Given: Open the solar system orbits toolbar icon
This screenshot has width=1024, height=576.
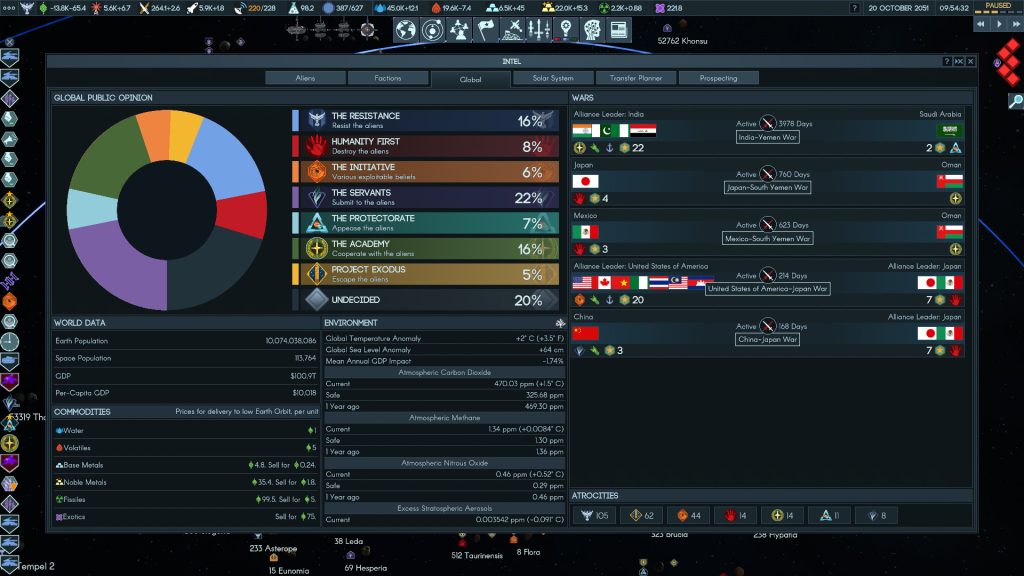Looking at the screenshot, I should (x=432, y=30).
